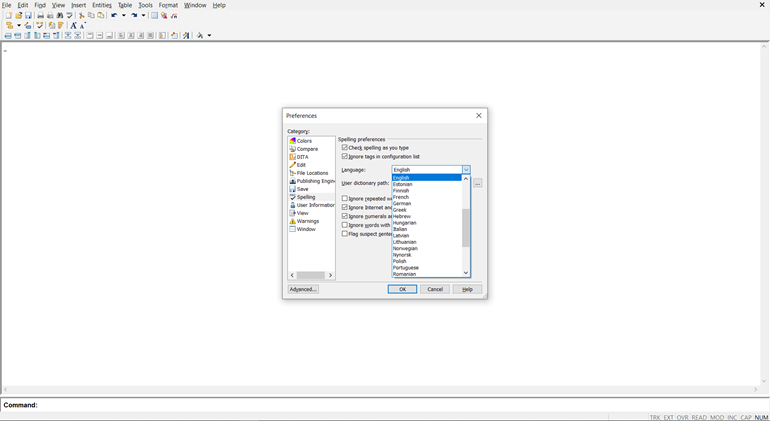Click the Cancel button

tap(435, 289)
